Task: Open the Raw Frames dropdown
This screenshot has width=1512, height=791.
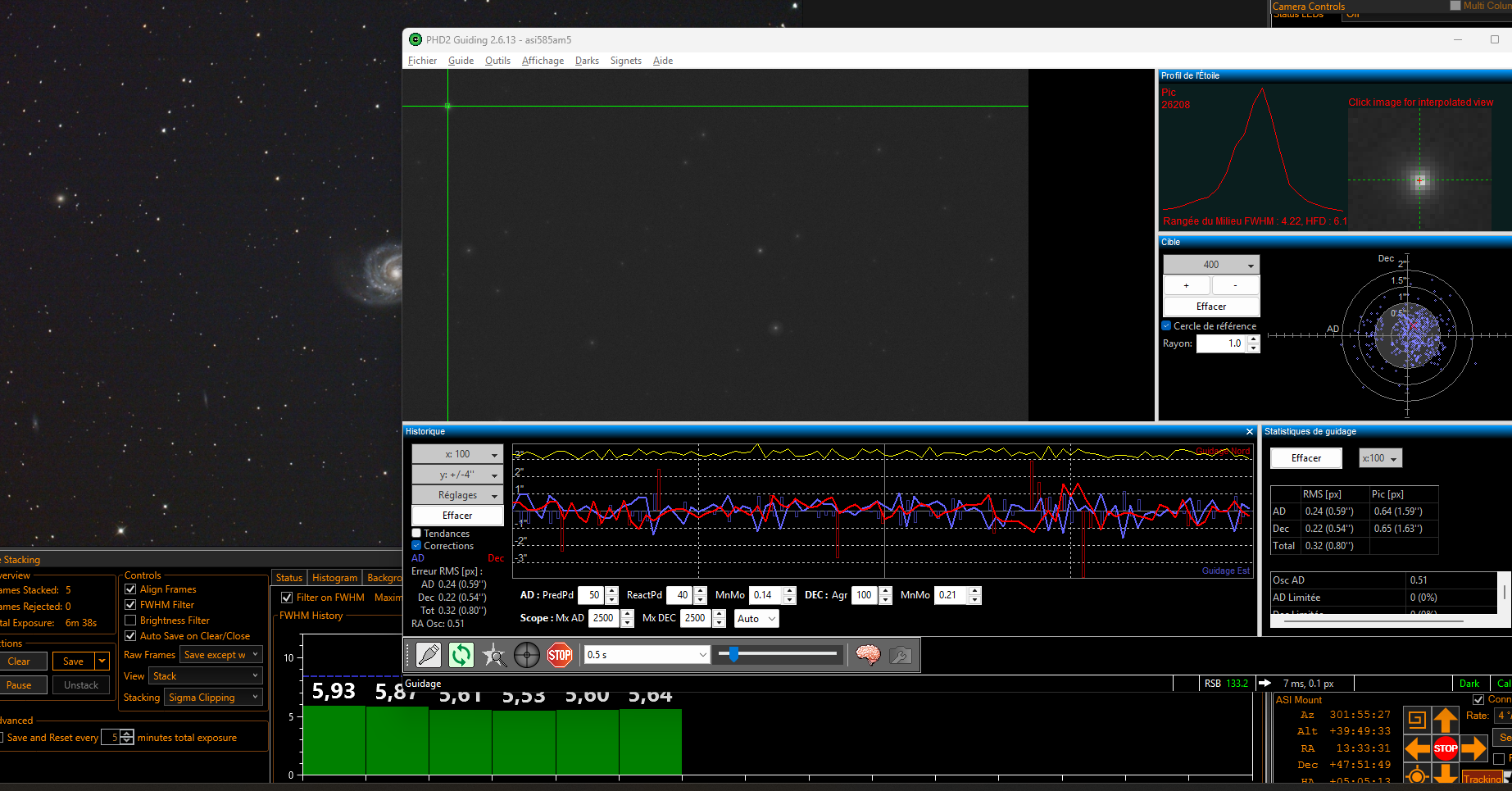Action: (221, 655)
